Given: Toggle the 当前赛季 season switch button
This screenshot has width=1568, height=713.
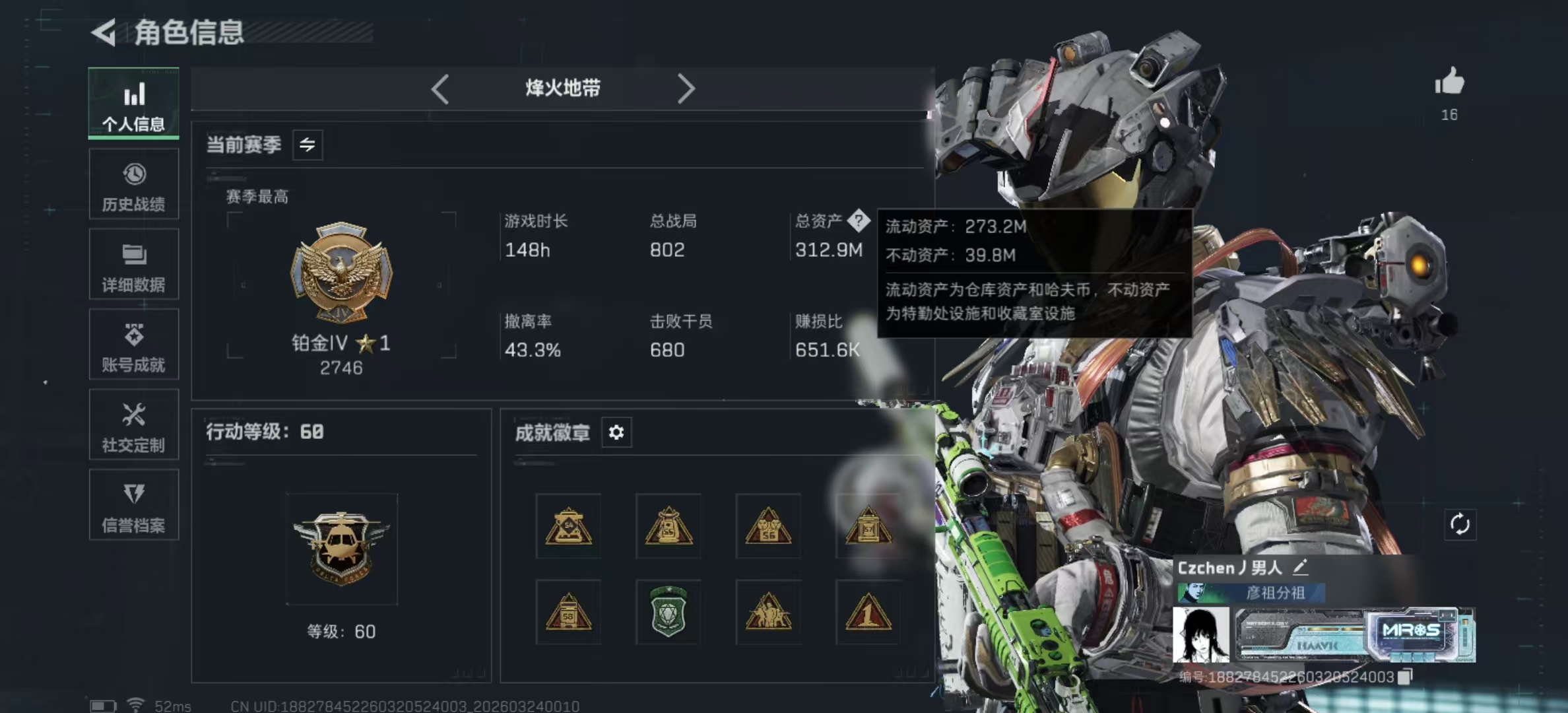Looking at the screenshot, I should [308, 145].
